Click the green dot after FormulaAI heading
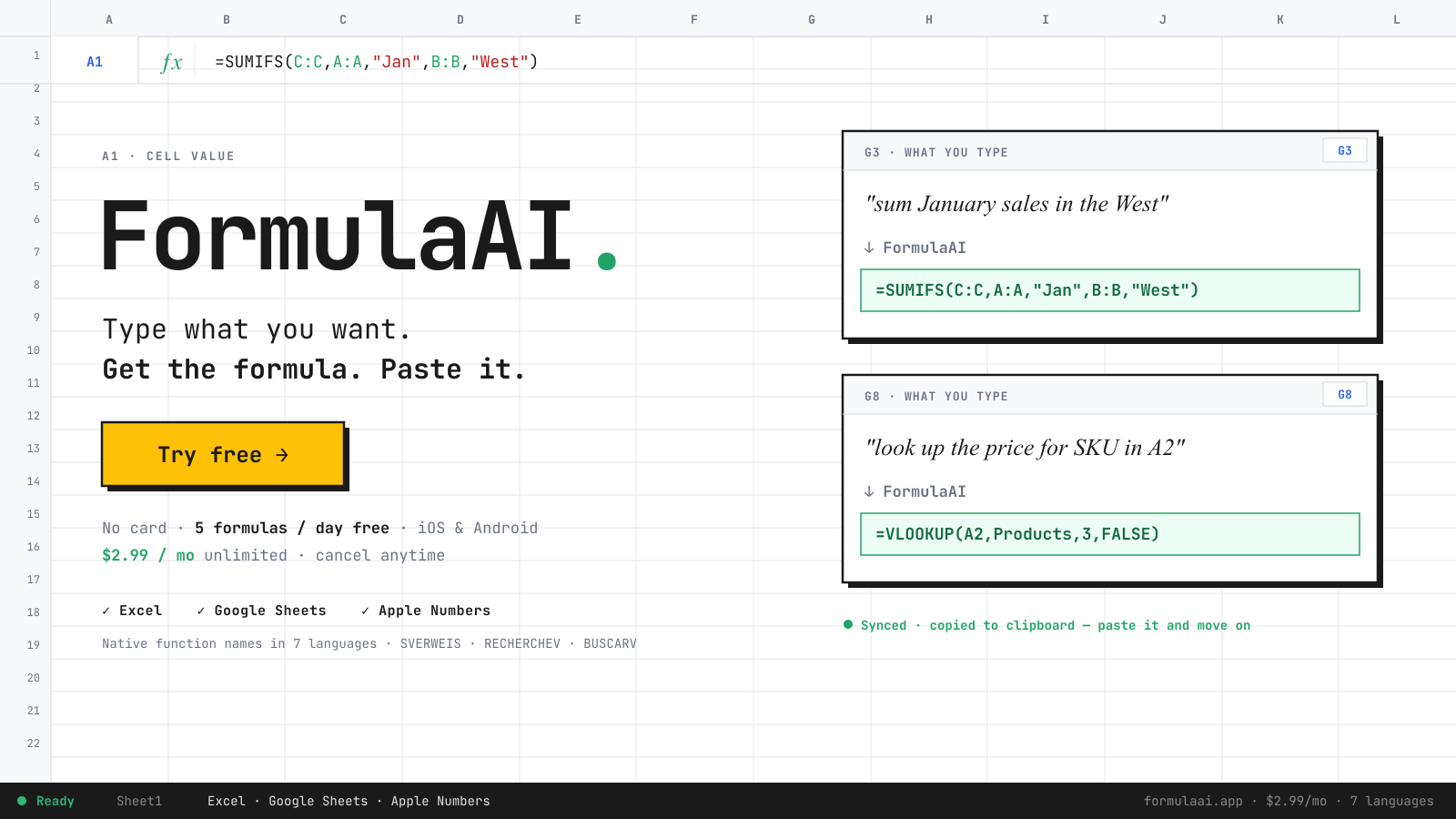Viewport: 1456px width, 819px height. click(x=607, y=261)
